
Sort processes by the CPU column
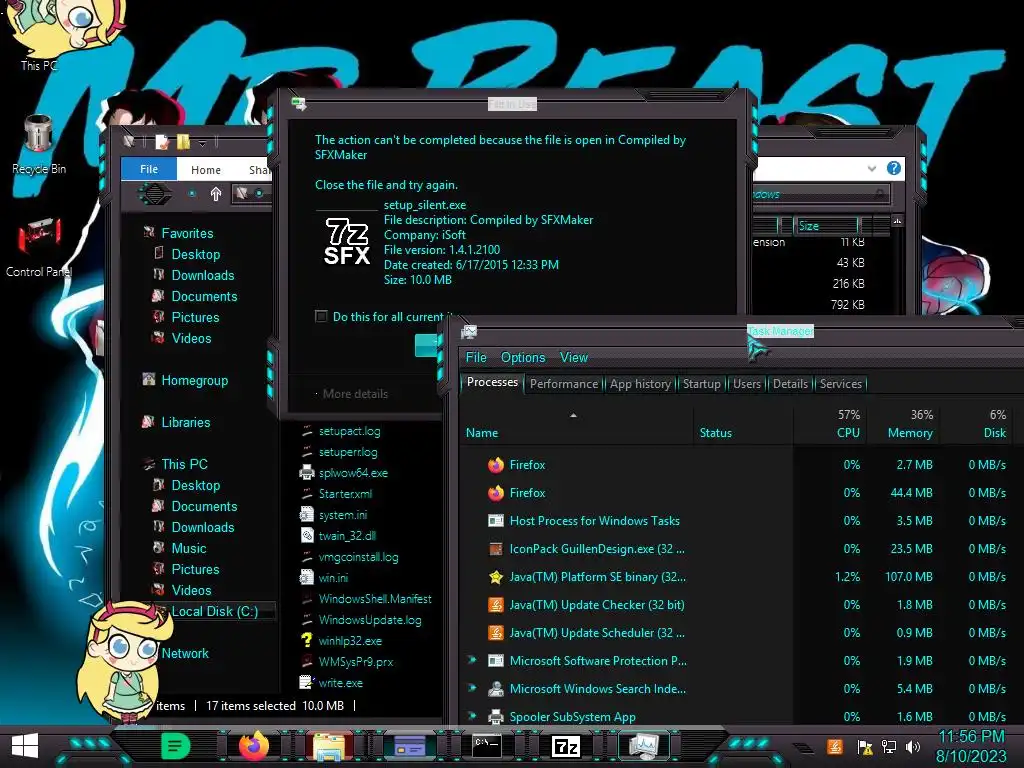[x=830, y=424]
